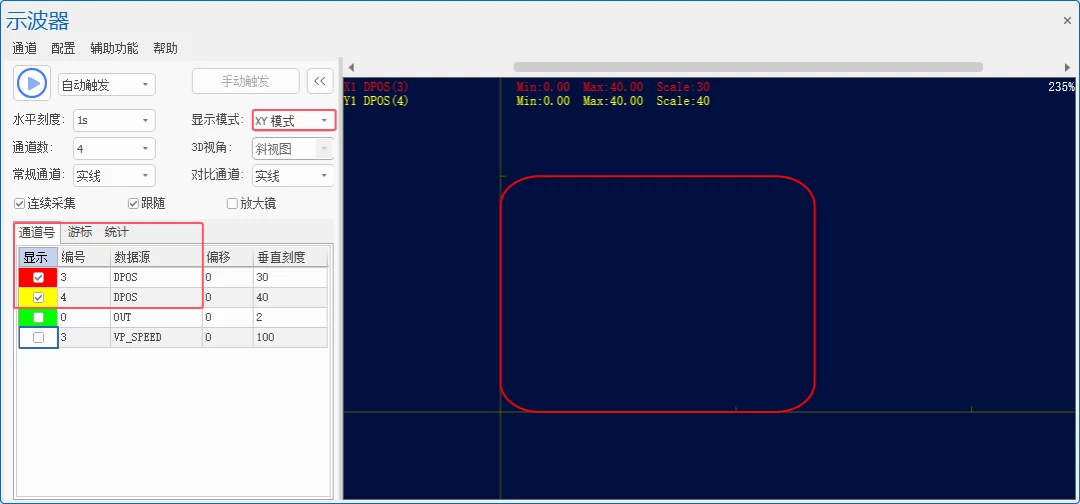Click vertical scale value 30 in channel 3 row
The height and width of the screenshot is (504, 1080).
pyautogui.click(x=291, y=277)
